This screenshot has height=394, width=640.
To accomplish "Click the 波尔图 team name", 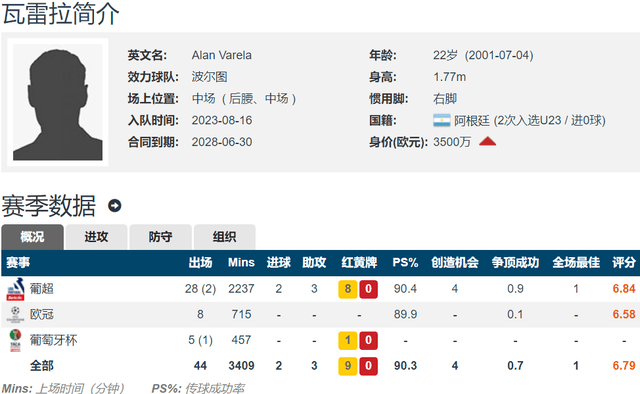I will click(x=209, y=77).
